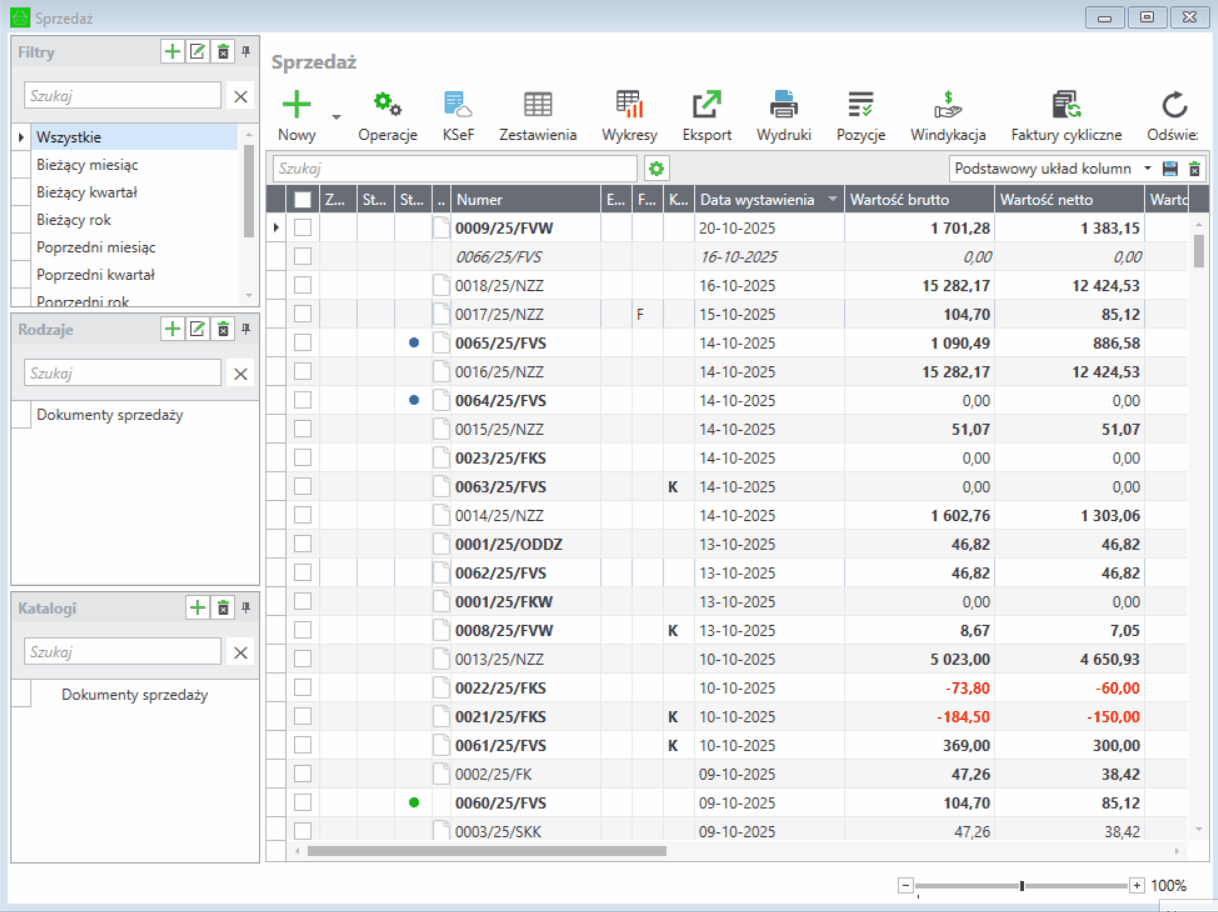This screenshot has width=1218, height=912.
Task: Click the zoom slider handle
Action: 1021,885
